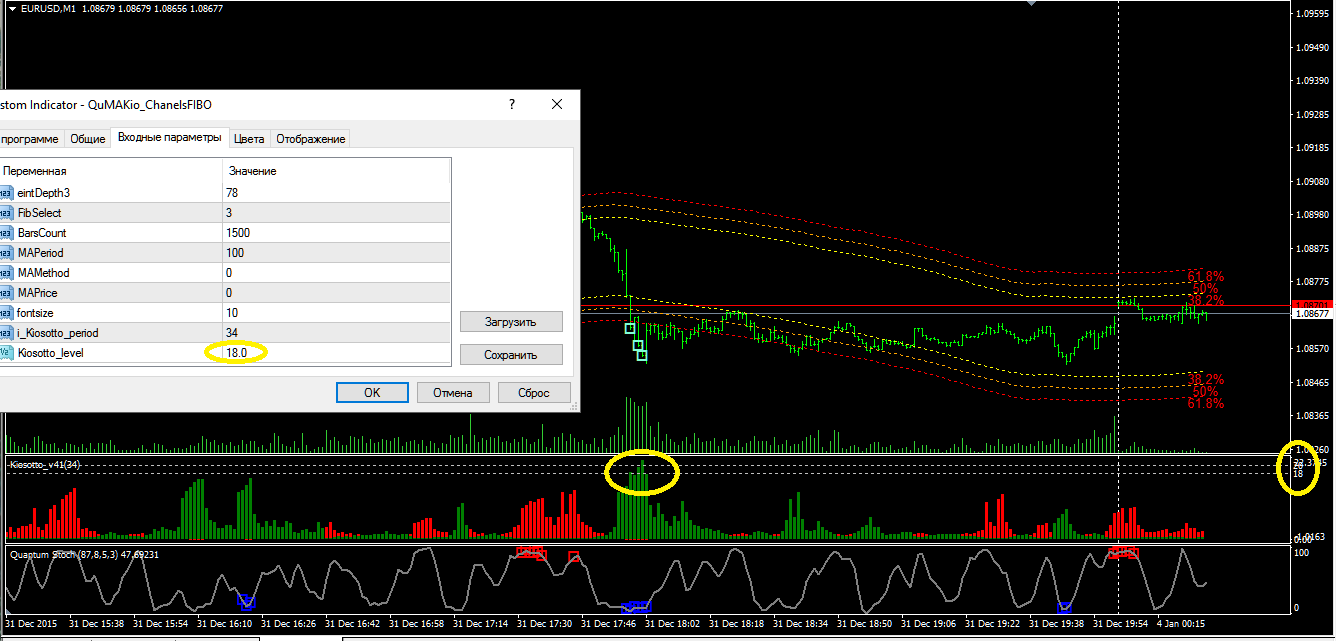The image size is (1336, 641).
Task: Close the Custom Indicator dialog
Action: 557,104
